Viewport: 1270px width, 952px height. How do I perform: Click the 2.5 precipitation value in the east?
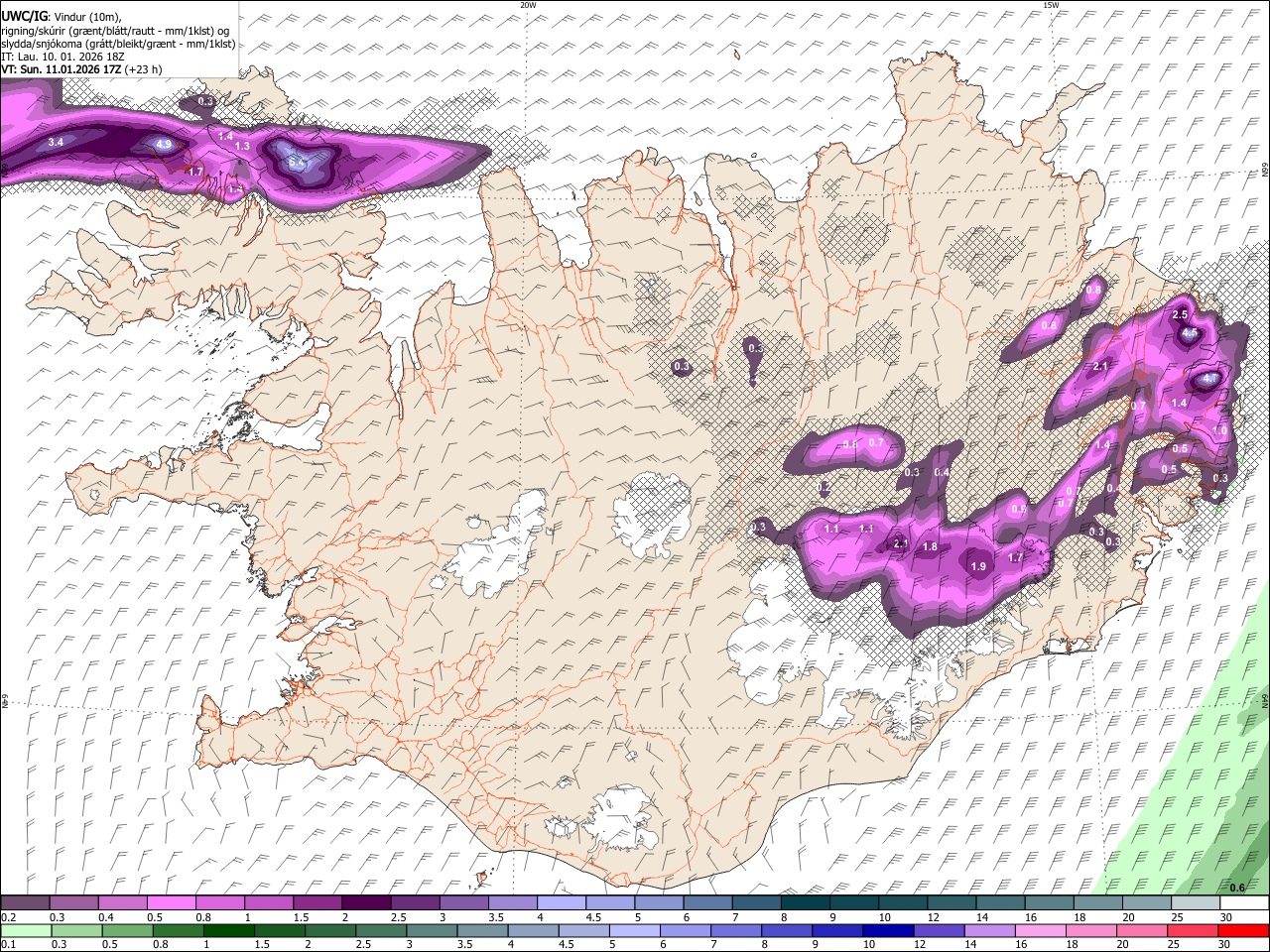pyautogui.click(x=1180, y=314)
